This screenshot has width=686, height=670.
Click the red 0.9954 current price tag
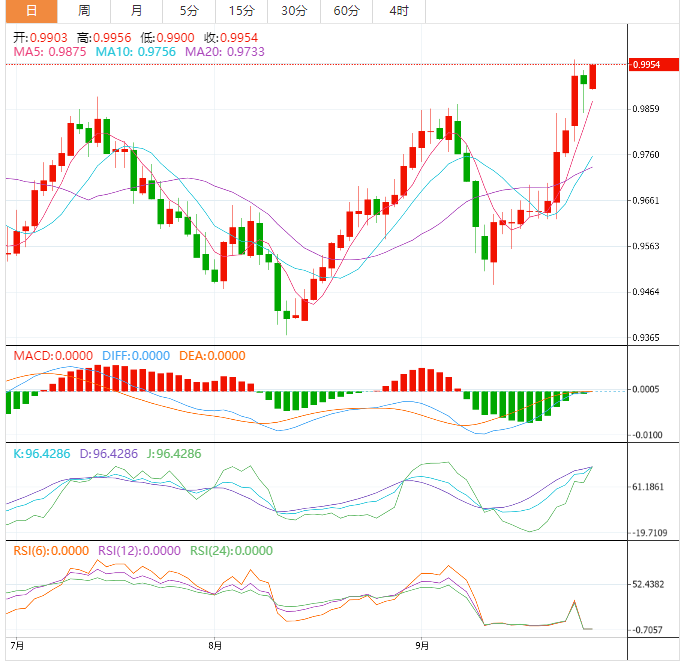(x=647, y=65)
